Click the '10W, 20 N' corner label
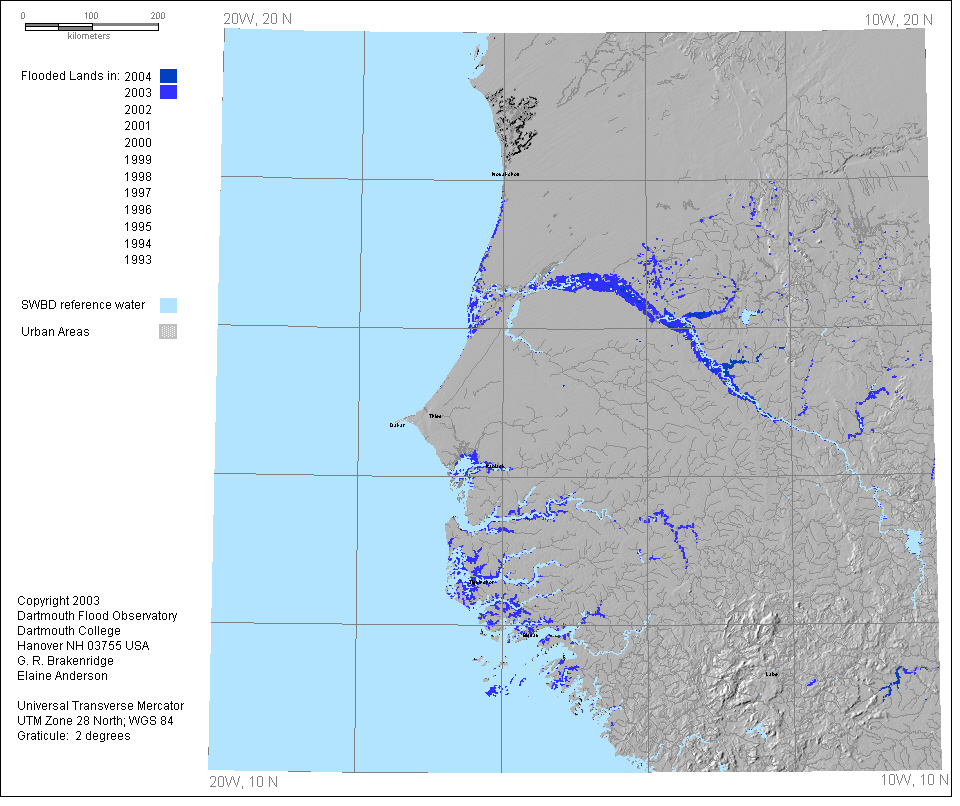Image resolution: width=960 pixels, height=806 pixels. [898, 19]
